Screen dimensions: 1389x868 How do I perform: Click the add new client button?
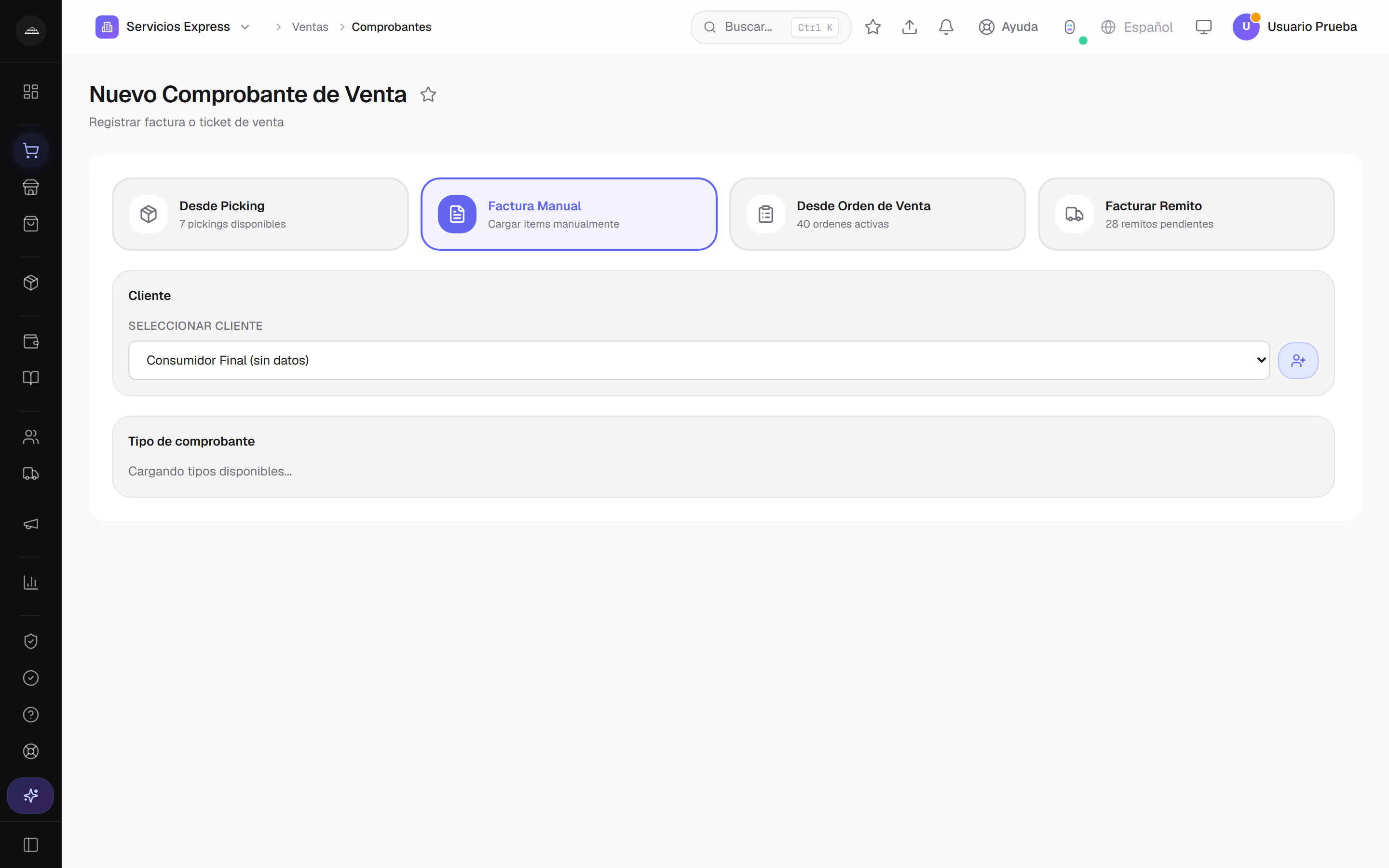click(1298, 361)
